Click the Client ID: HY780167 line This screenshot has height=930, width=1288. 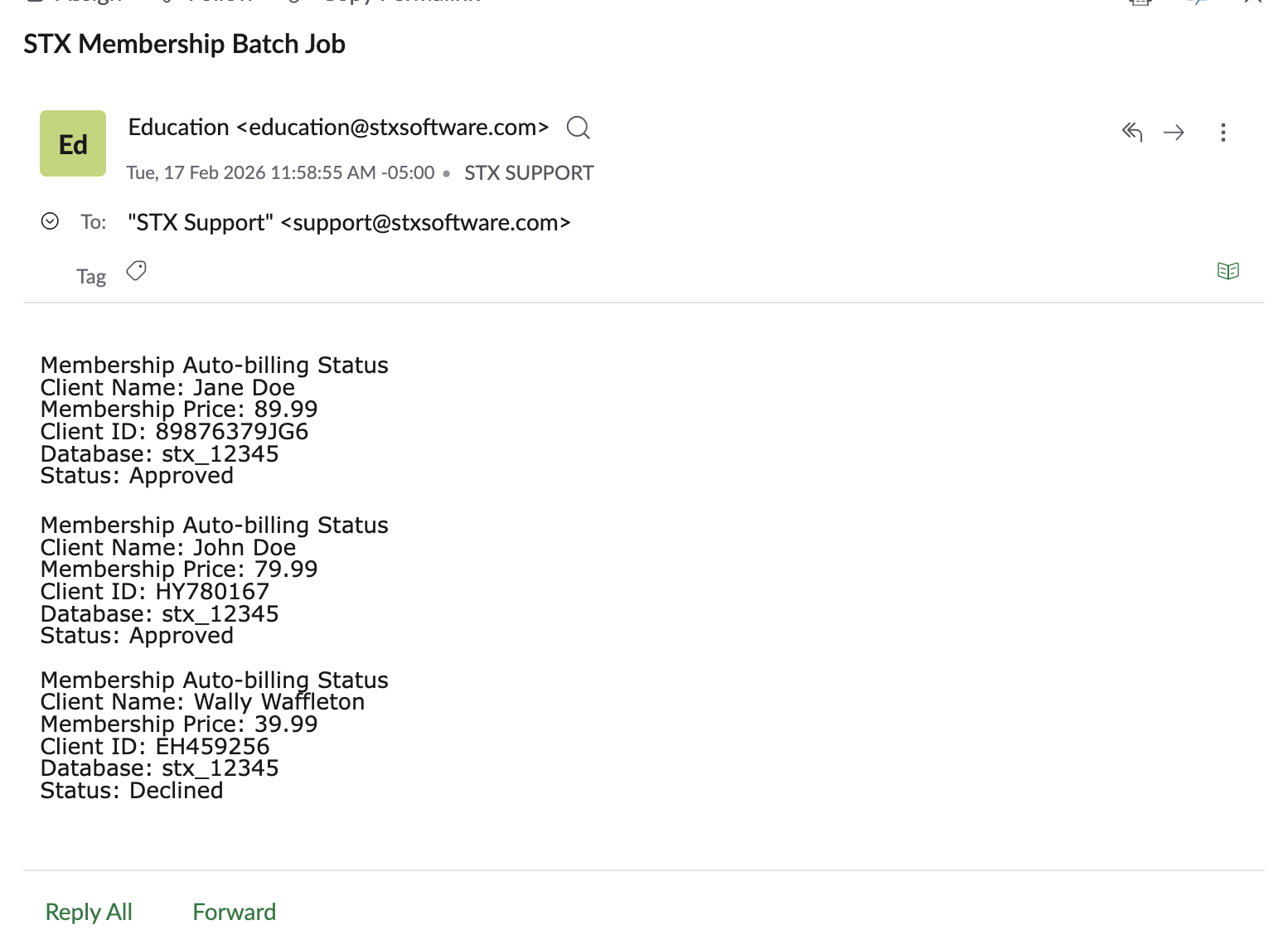pyautogui.click(x=155, y=592)
